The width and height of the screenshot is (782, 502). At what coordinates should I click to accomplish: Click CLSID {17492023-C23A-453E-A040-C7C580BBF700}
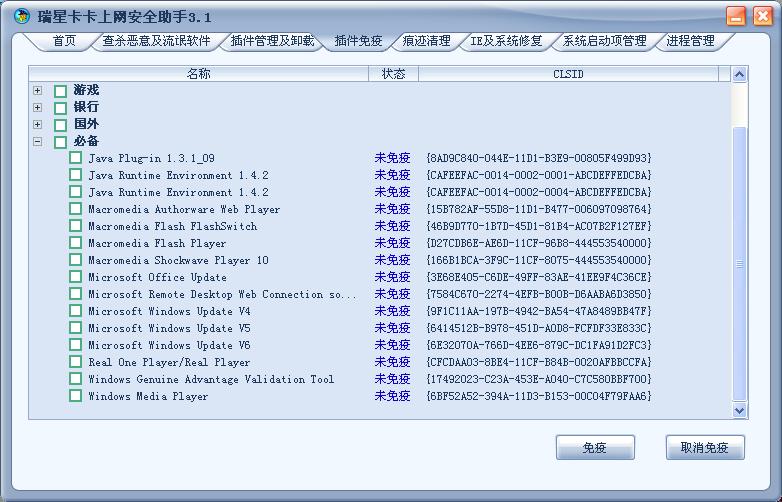pyautogui.click(x=539, y=379)
